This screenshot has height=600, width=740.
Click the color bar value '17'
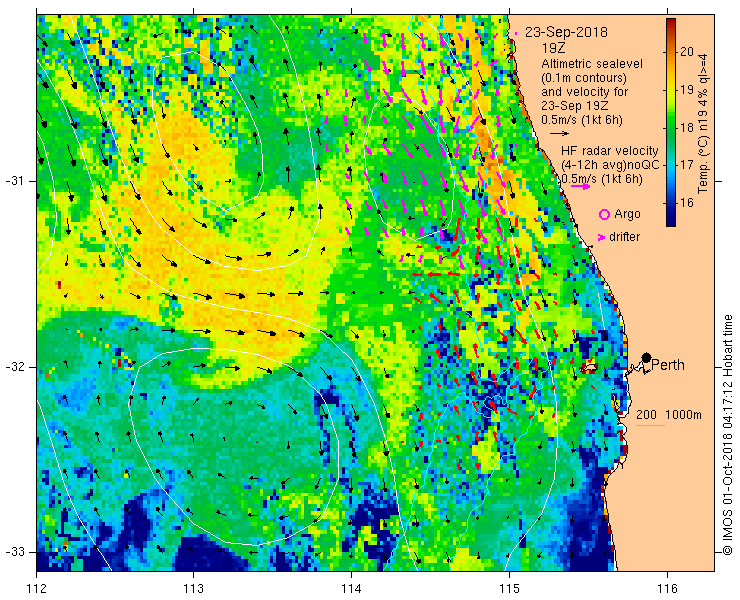point(687,165)
